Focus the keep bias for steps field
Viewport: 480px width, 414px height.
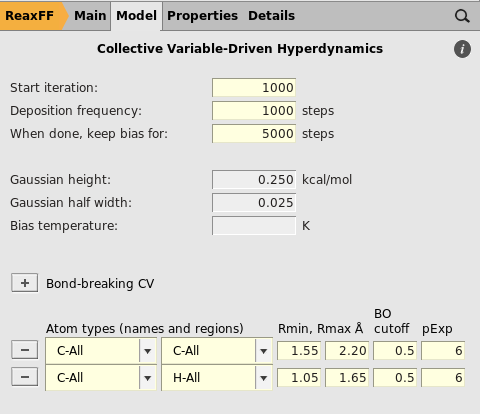254,134
